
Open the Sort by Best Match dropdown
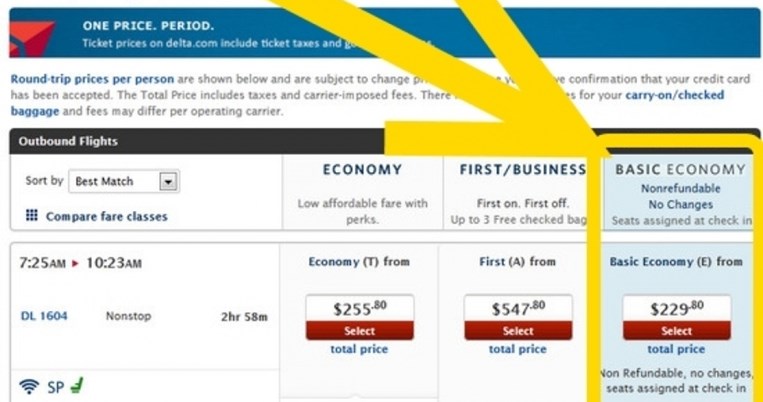124,181
